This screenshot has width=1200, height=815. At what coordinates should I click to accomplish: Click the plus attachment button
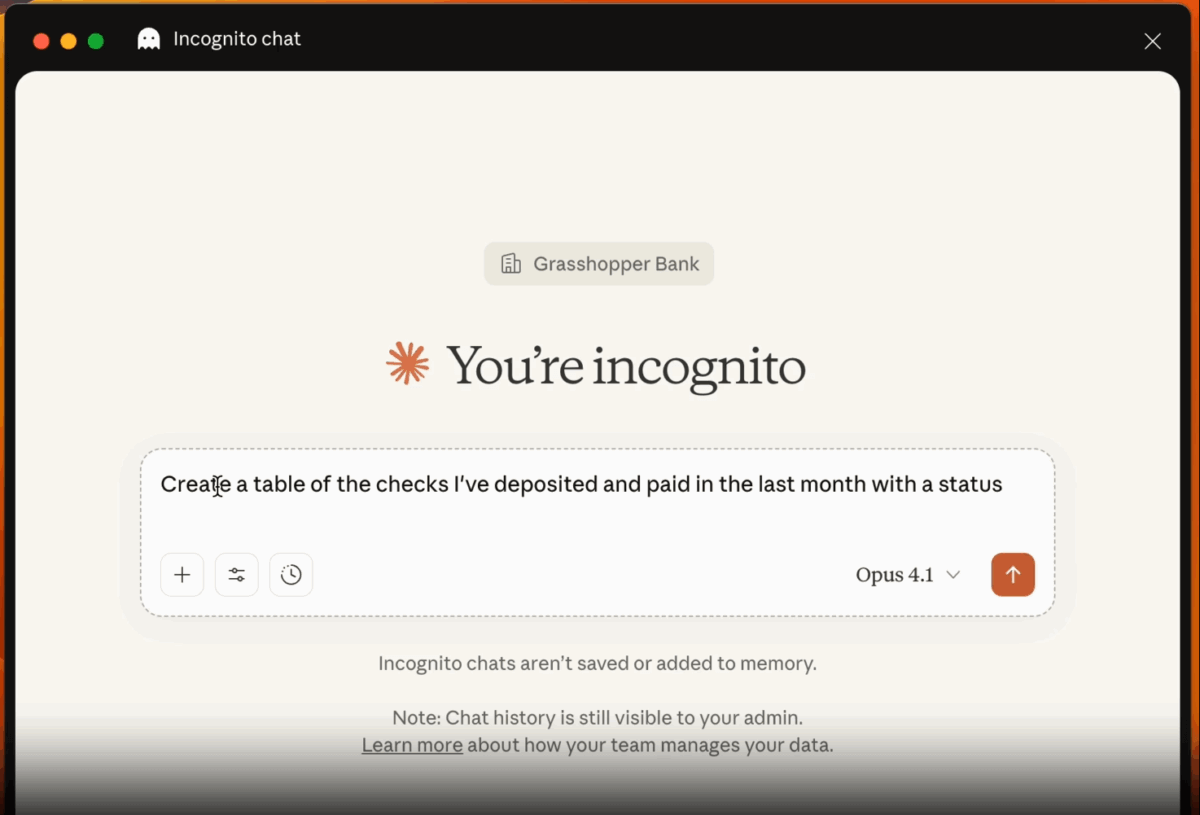tap(182, 575)
